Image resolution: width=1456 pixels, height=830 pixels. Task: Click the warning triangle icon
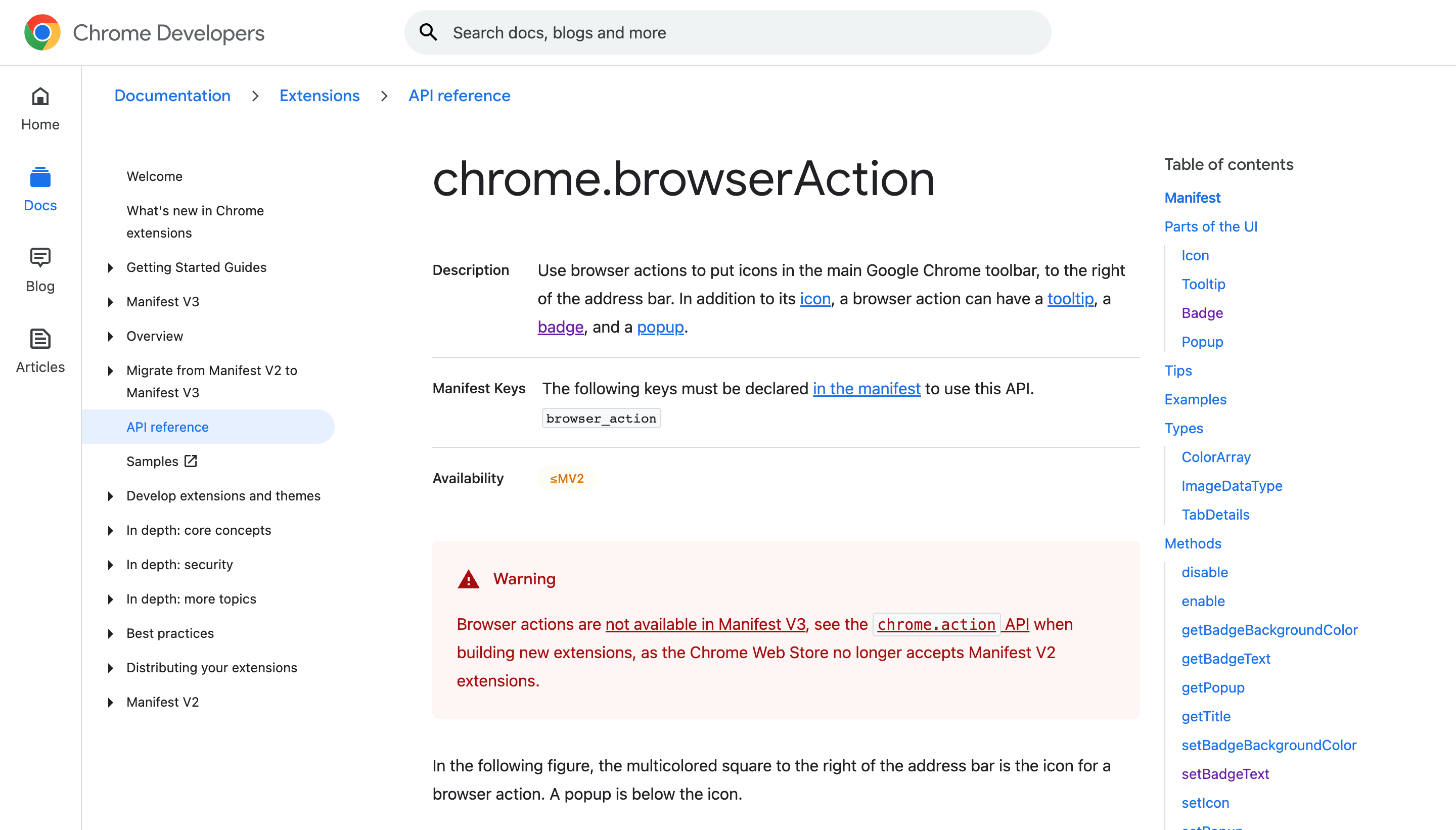pyautogui.click(x=468, y=579)
